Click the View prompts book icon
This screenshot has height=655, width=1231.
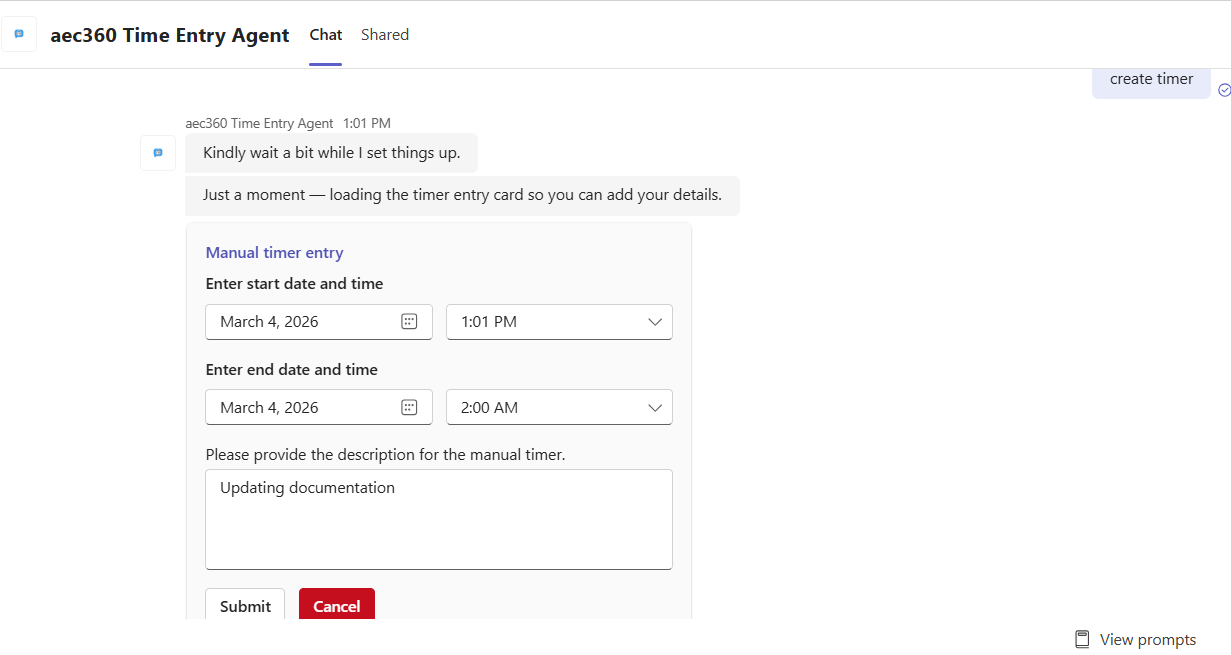(1082, 640)
